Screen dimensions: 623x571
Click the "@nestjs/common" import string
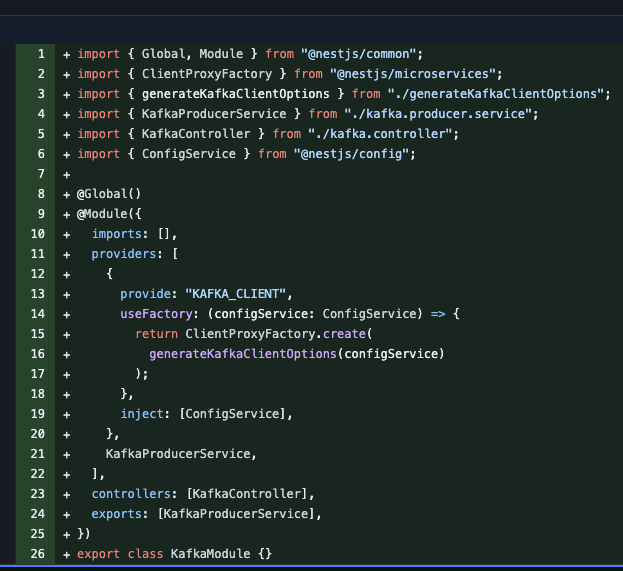(359, 54)
